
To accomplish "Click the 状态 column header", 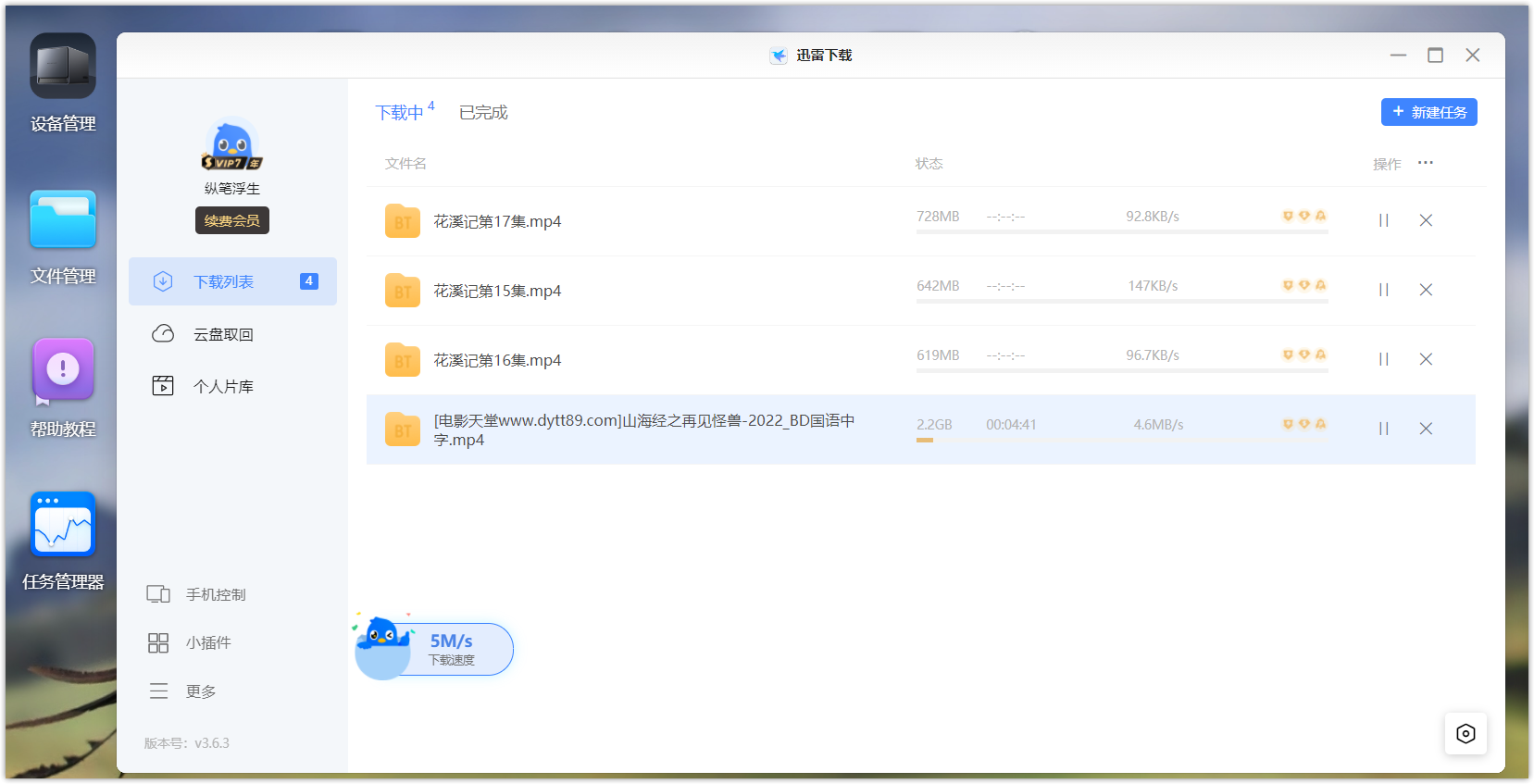I will 929,163.
